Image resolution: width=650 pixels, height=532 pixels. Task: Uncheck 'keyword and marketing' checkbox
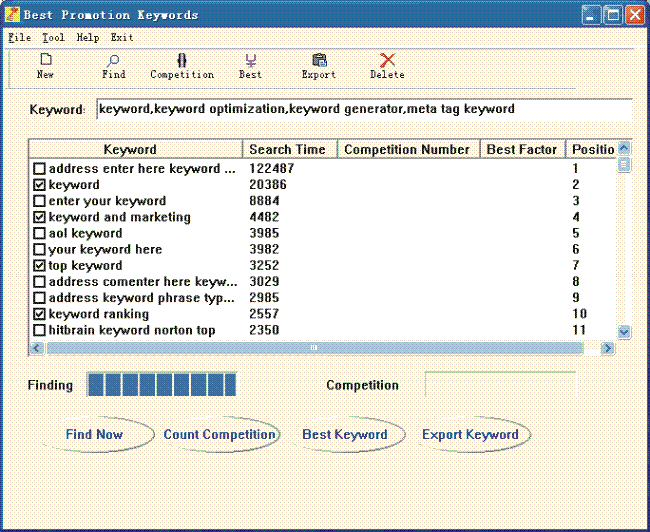tap(39, 217)
